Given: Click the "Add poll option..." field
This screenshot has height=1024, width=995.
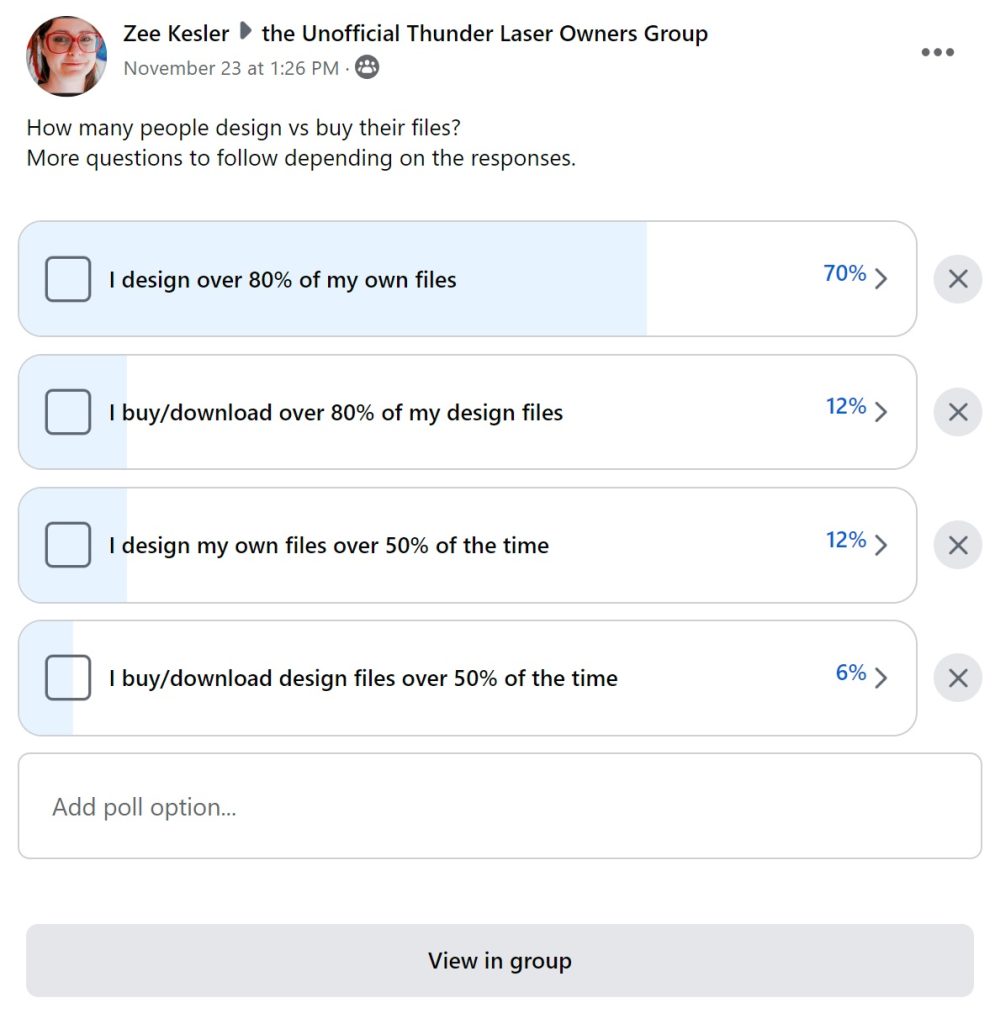Looking at the screenshot, I should click(499, 806).
